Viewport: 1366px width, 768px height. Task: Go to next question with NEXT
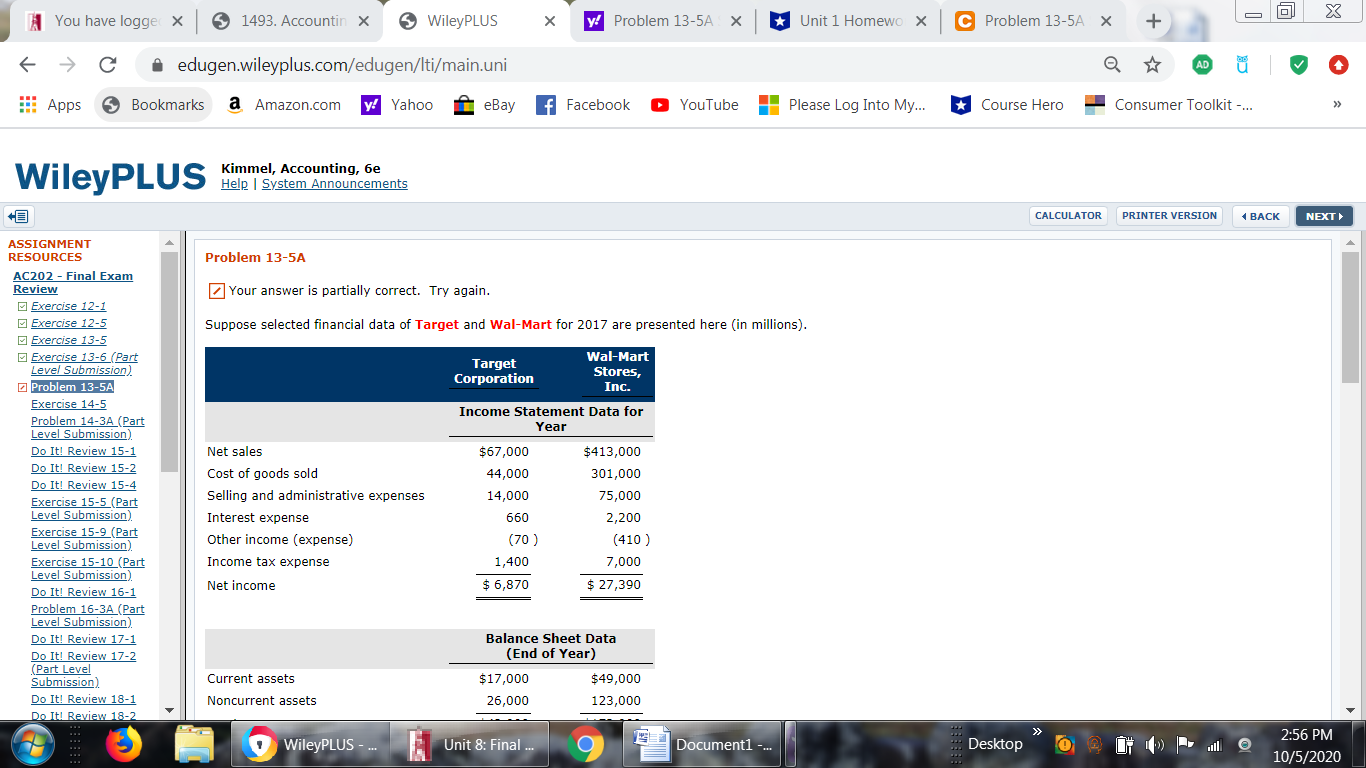tap(1324, 216)
